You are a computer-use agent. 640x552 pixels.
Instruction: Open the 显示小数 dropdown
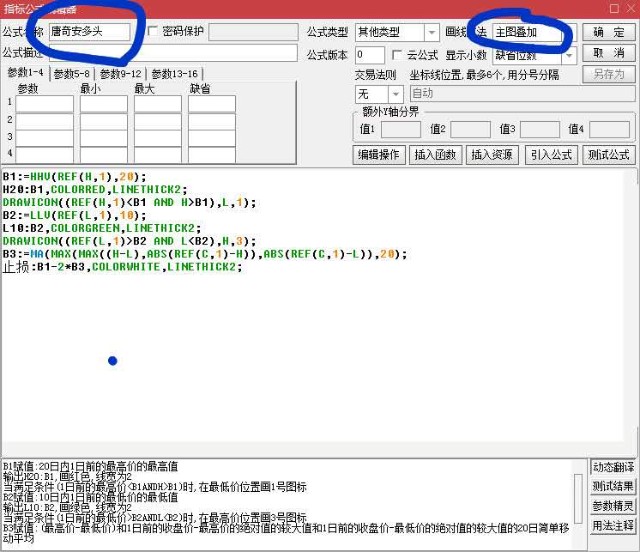coord(569,55)
